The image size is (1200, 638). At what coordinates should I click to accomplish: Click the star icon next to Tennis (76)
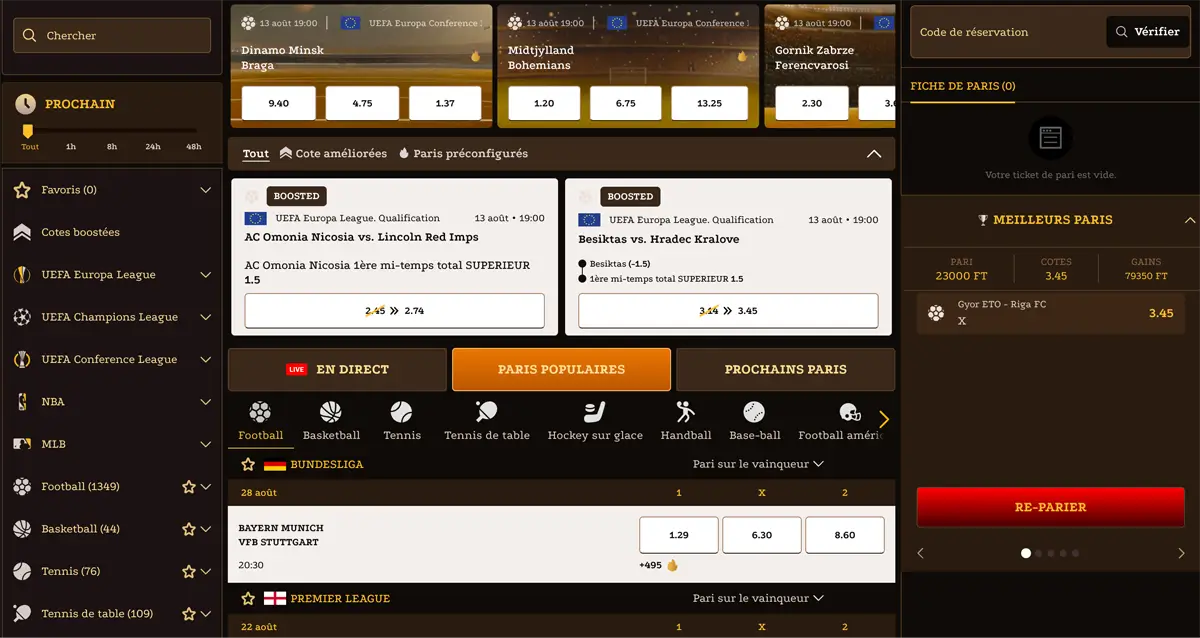(x=188, y=572)
